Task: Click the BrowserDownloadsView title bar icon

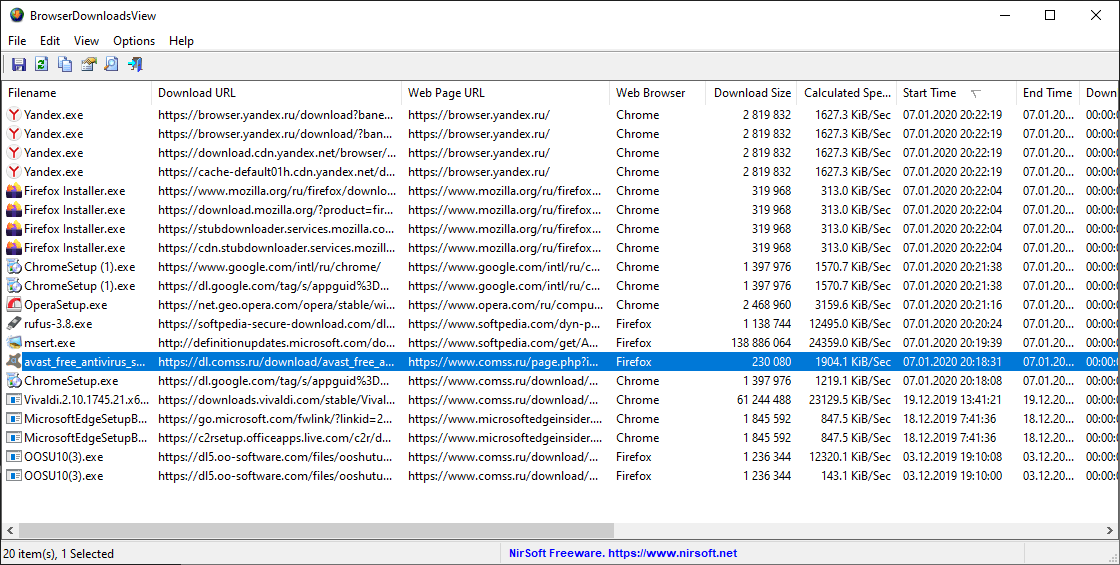Action: [16, 15]
